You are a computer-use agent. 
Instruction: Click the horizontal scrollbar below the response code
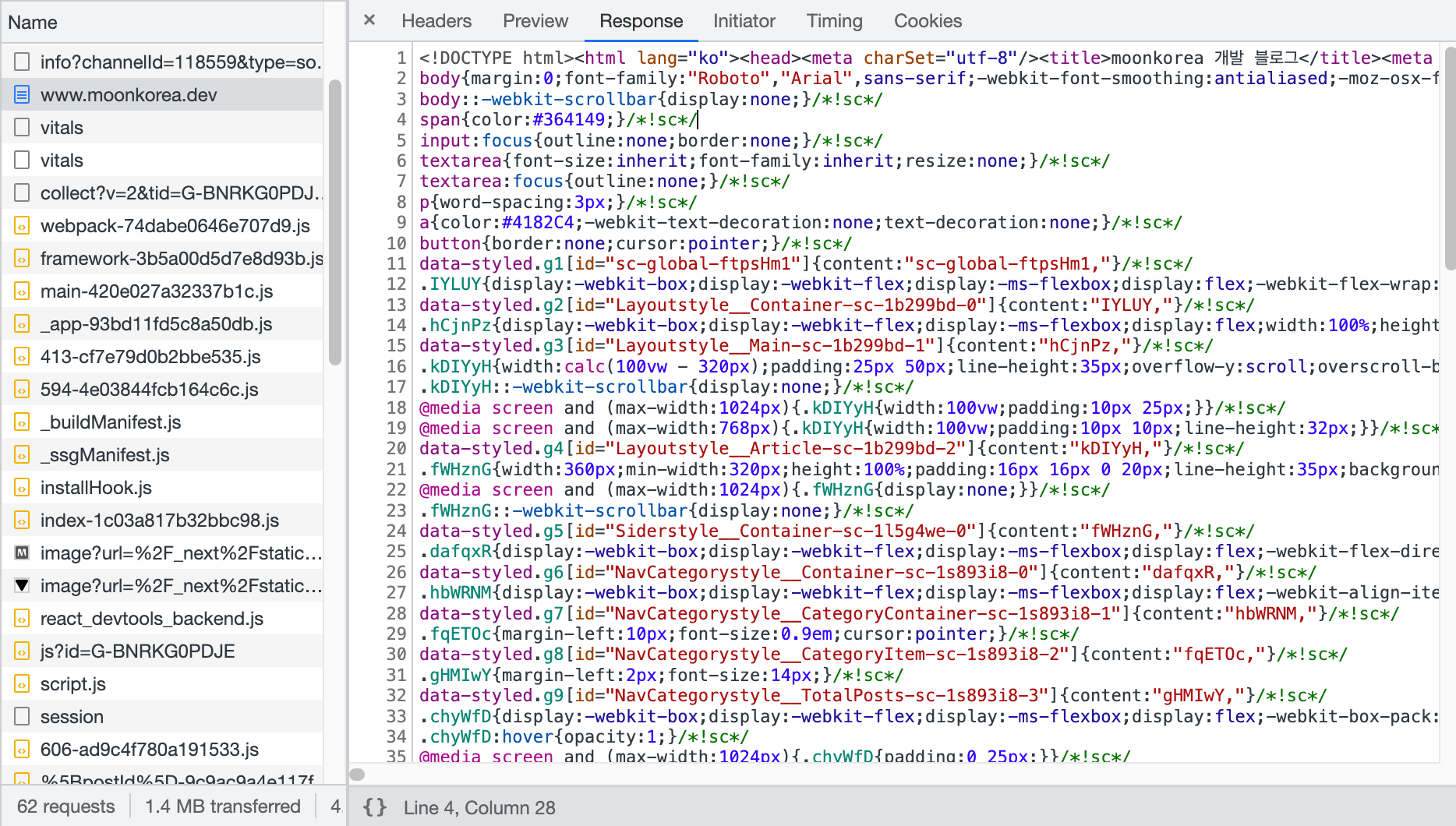[357, 774]
